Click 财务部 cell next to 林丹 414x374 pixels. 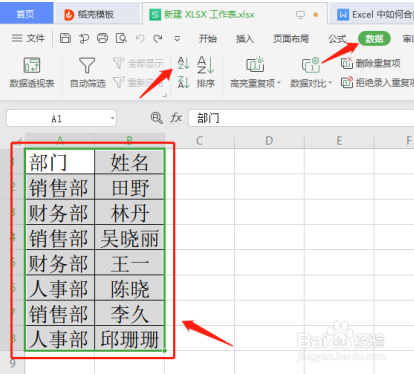(x=60, y=213)
